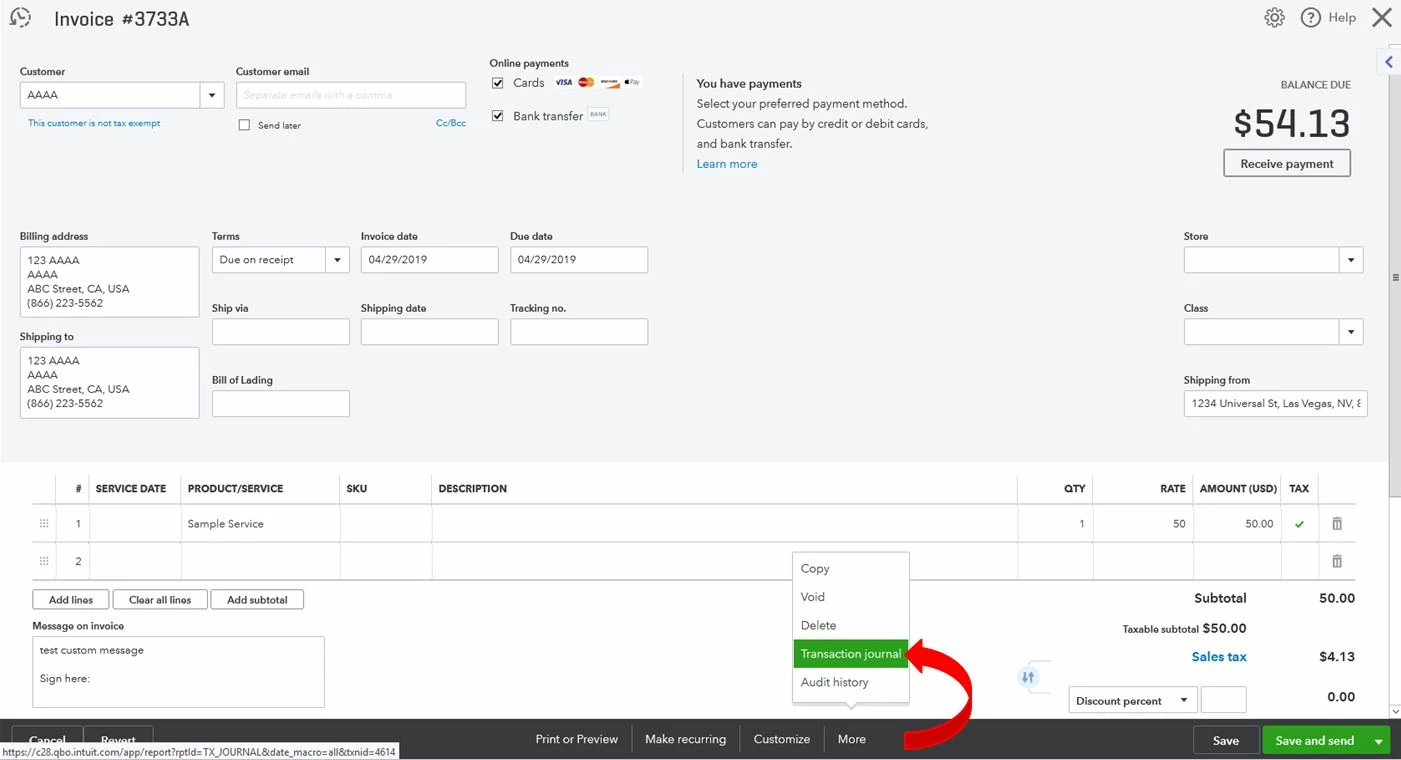Select Transaction journal from the More menu
The image size is (1401, 760).
pyautogui.click(x=851, y=654)
